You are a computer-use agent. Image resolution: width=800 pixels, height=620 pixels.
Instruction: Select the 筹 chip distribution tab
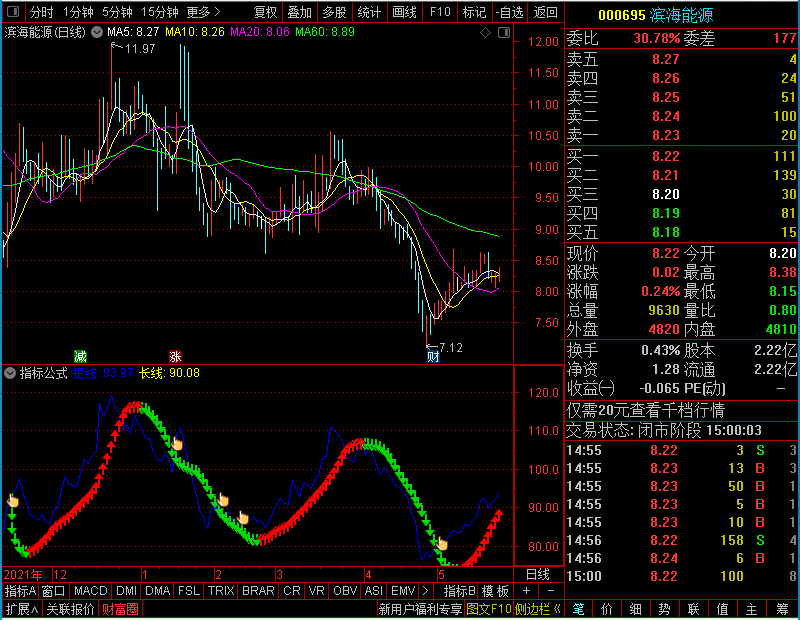point(782,609)
